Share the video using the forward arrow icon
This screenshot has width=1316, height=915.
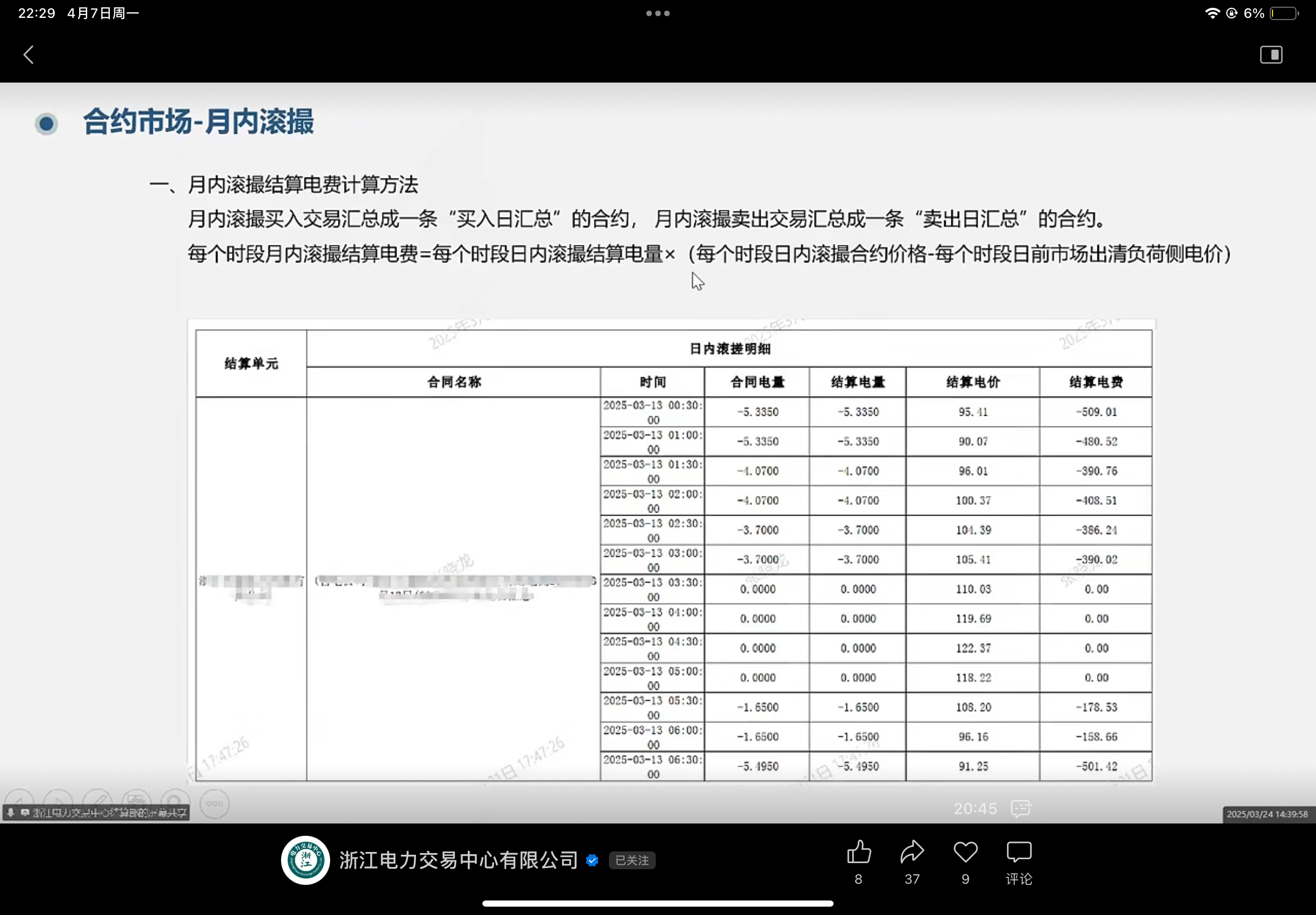pyautogui.click(x=912, y=852)
